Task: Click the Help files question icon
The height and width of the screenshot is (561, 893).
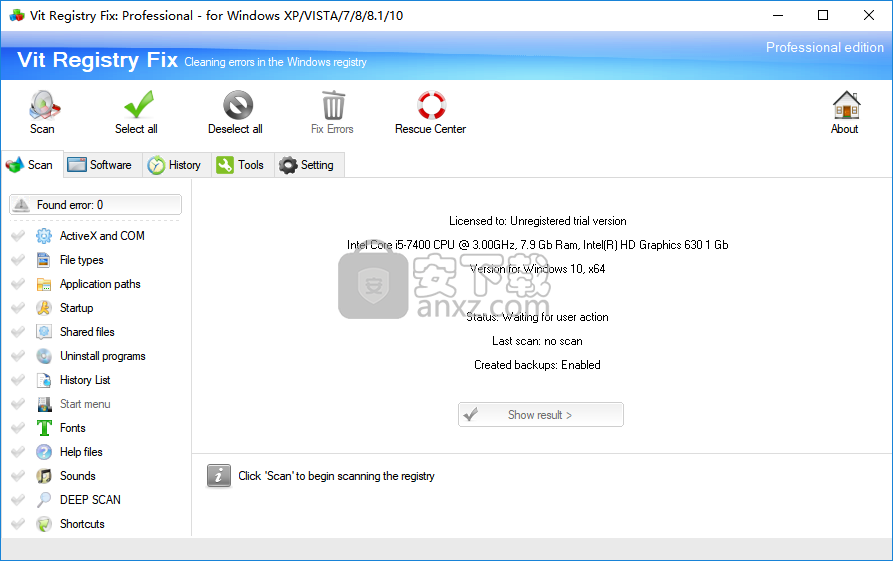Action: point(44,452)
